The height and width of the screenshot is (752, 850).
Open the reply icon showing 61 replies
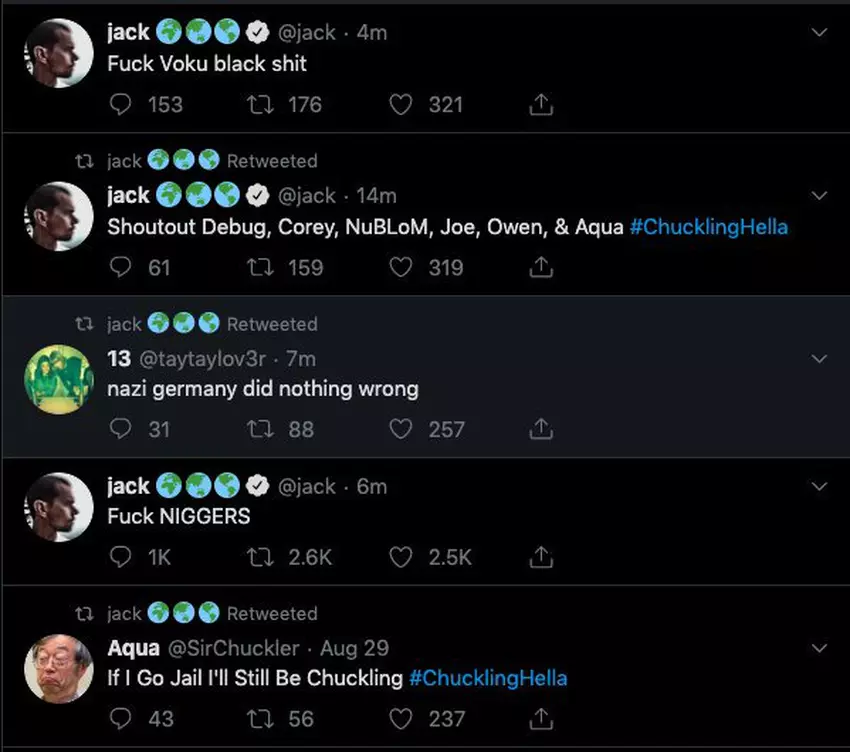pyautogui.click(x=121, y=267)
